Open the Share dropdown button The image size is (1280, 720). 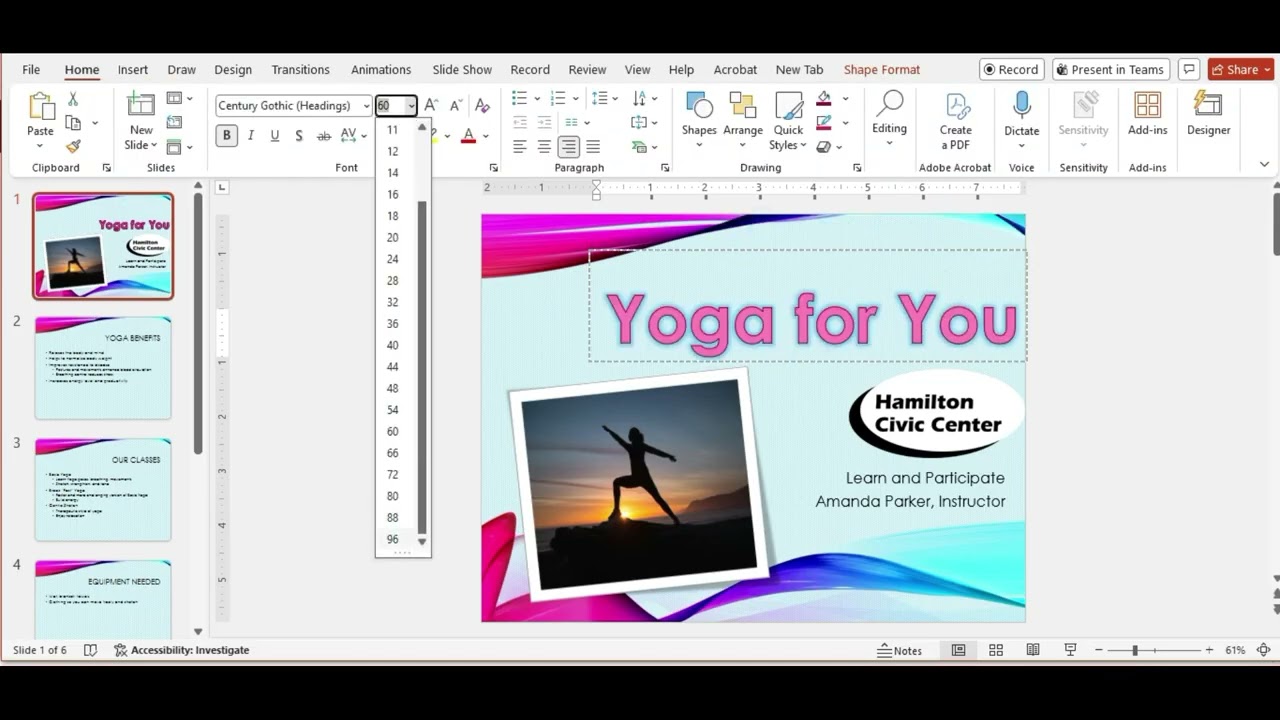point(1241,69)
